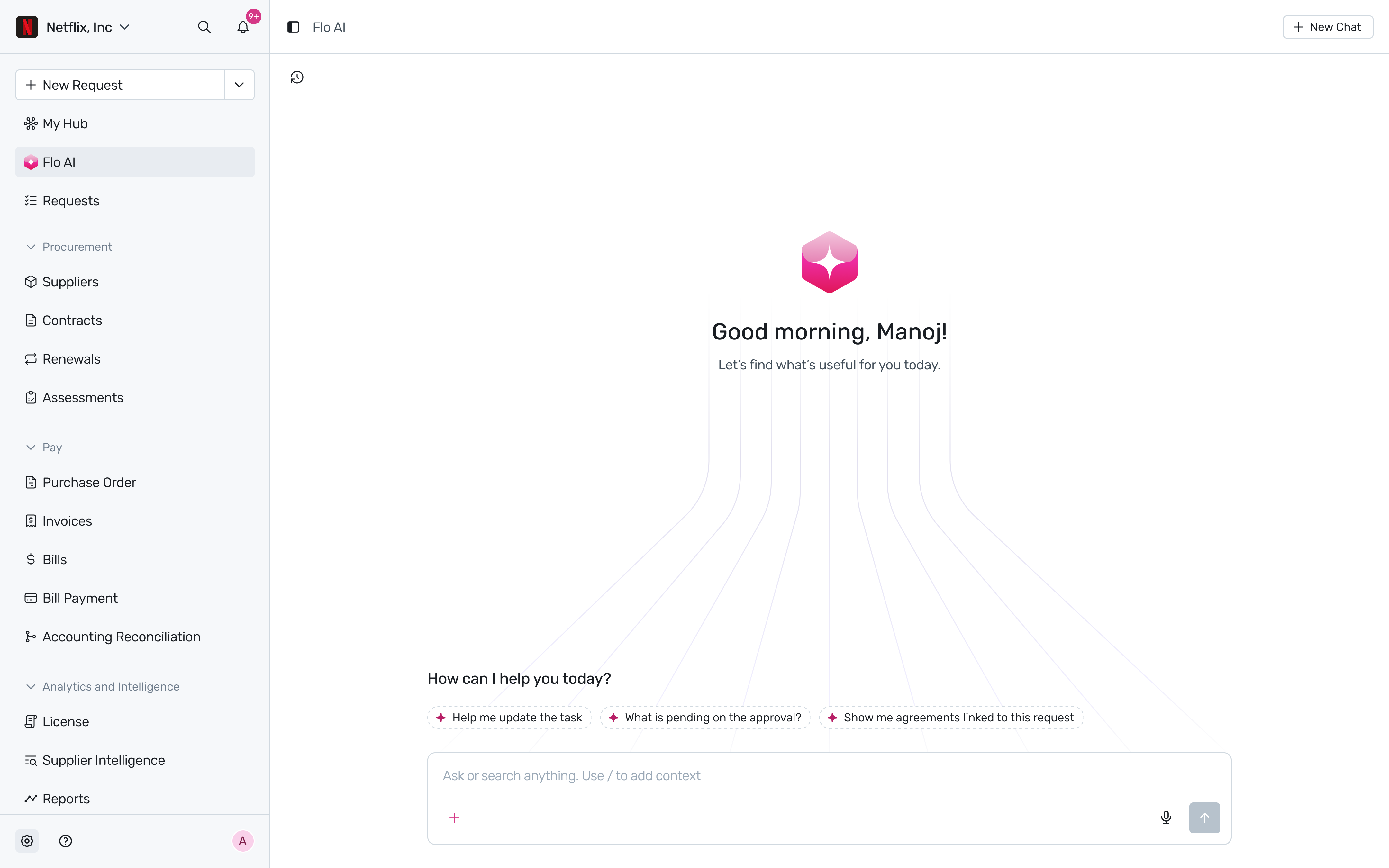The height and width of the screenshot is (868, 1389).
Task: Click the Netflix logo icon
Action: (27, 27)
